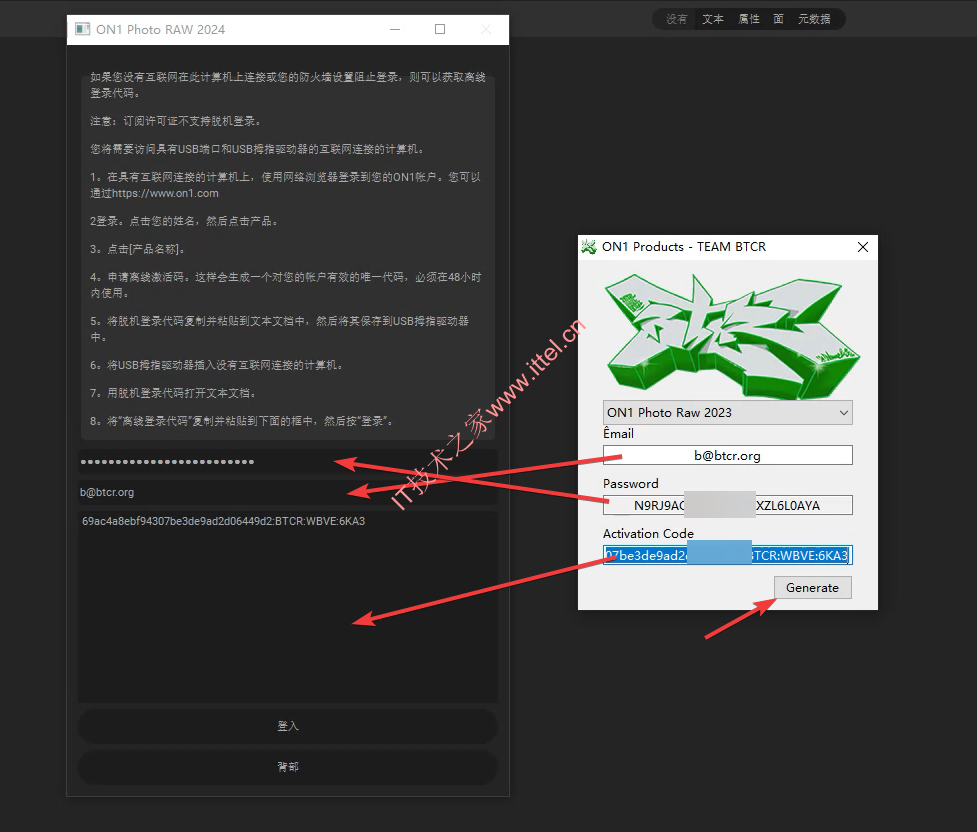Click instruction step '3。点击[产品名称]。'

point(137,249)
